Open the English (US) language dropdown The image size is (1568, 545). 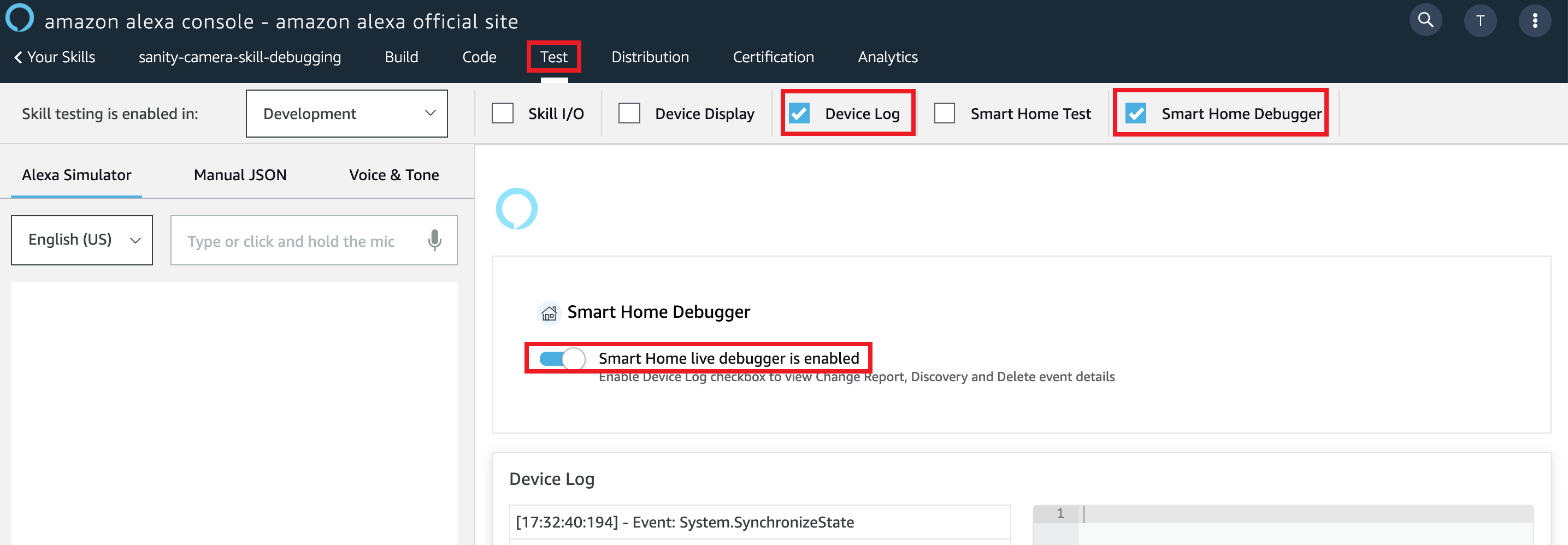point(81,240)
